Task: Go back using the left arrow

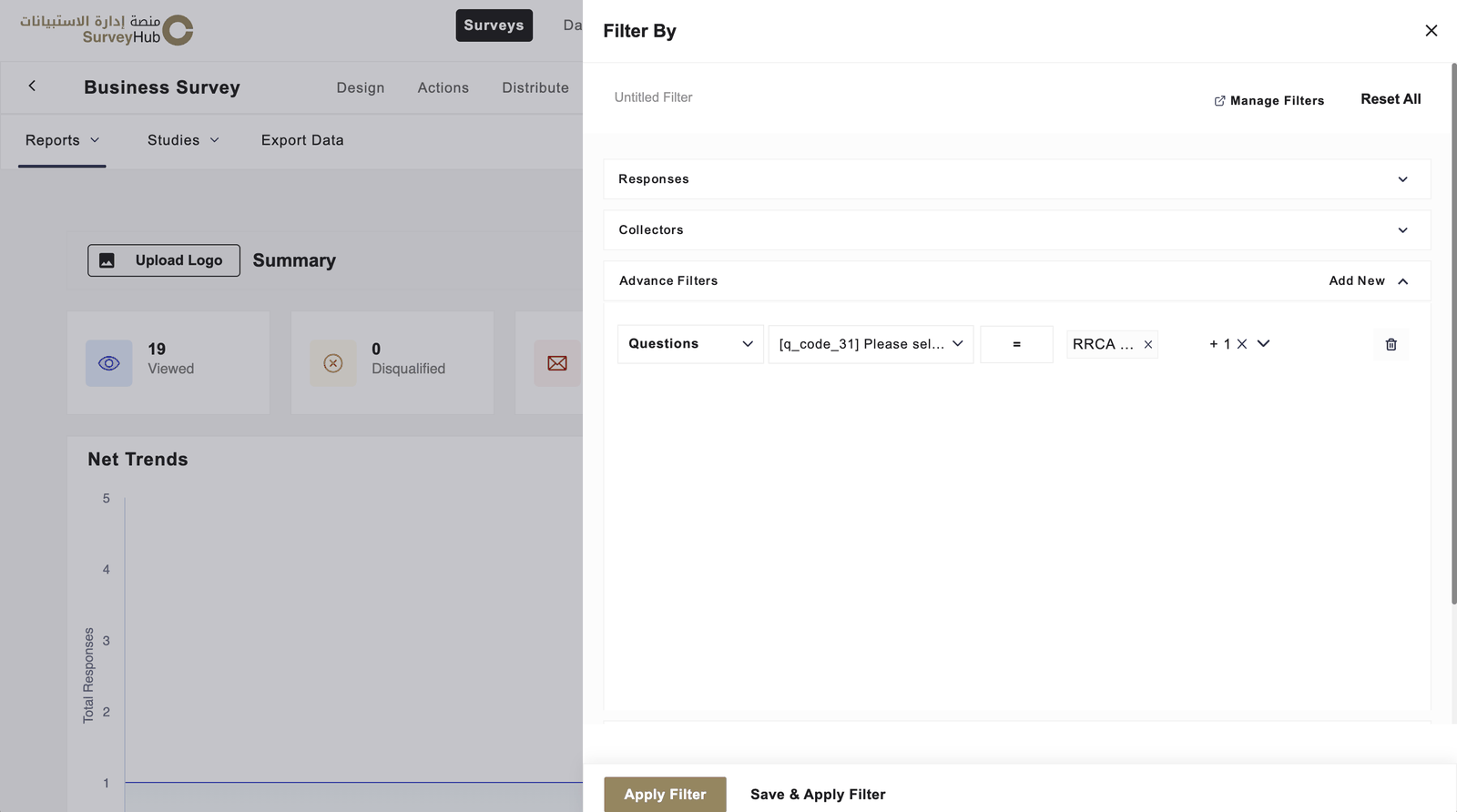Action: point(32,86)
